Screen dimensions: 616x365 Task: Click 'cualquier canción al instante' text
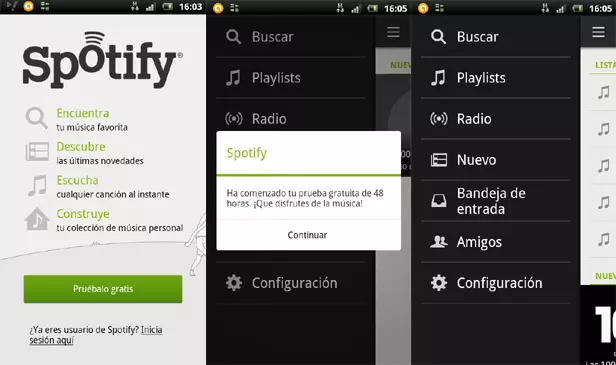tap(113, 194)
